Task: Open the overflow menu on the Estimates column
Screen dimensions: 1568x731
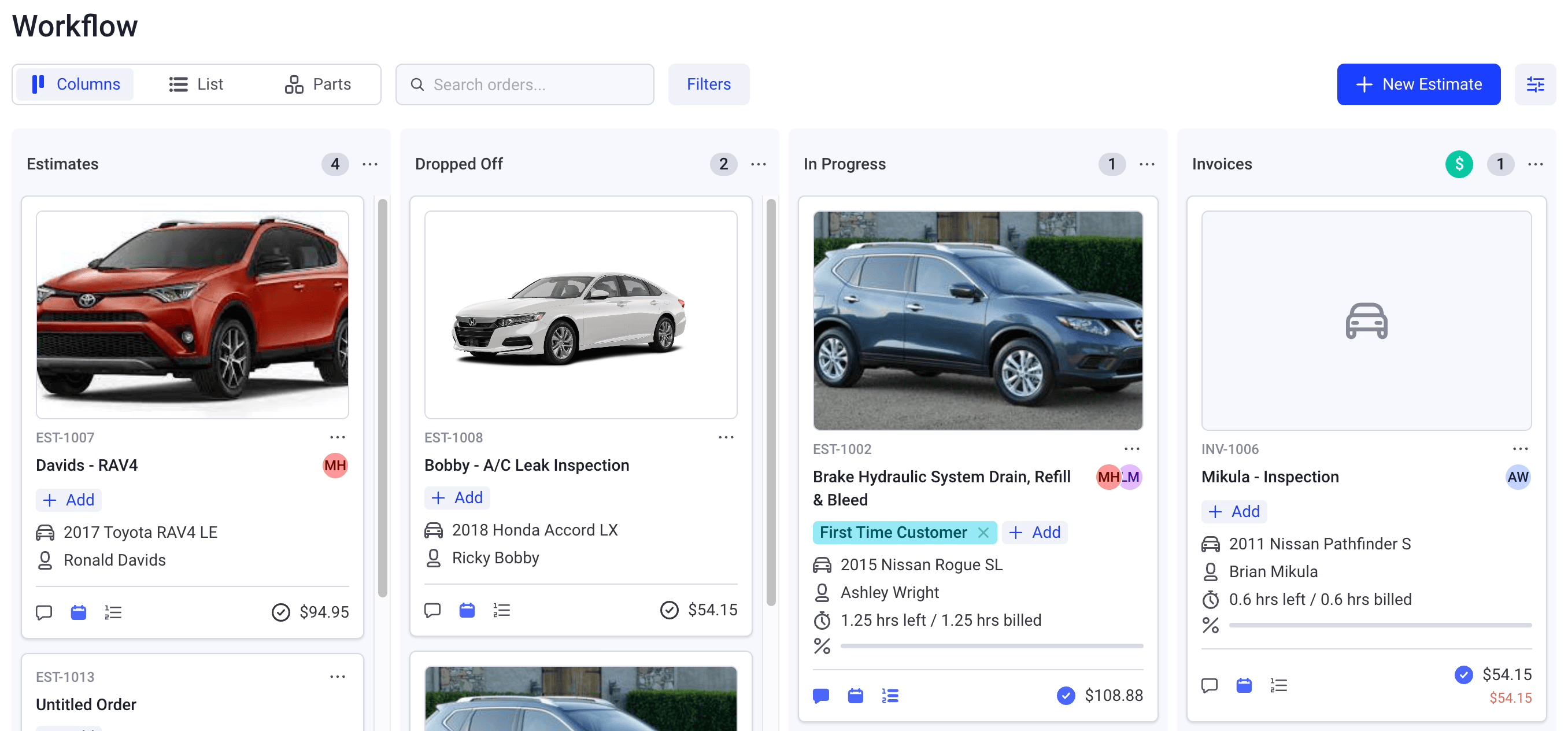Action: 370,164
